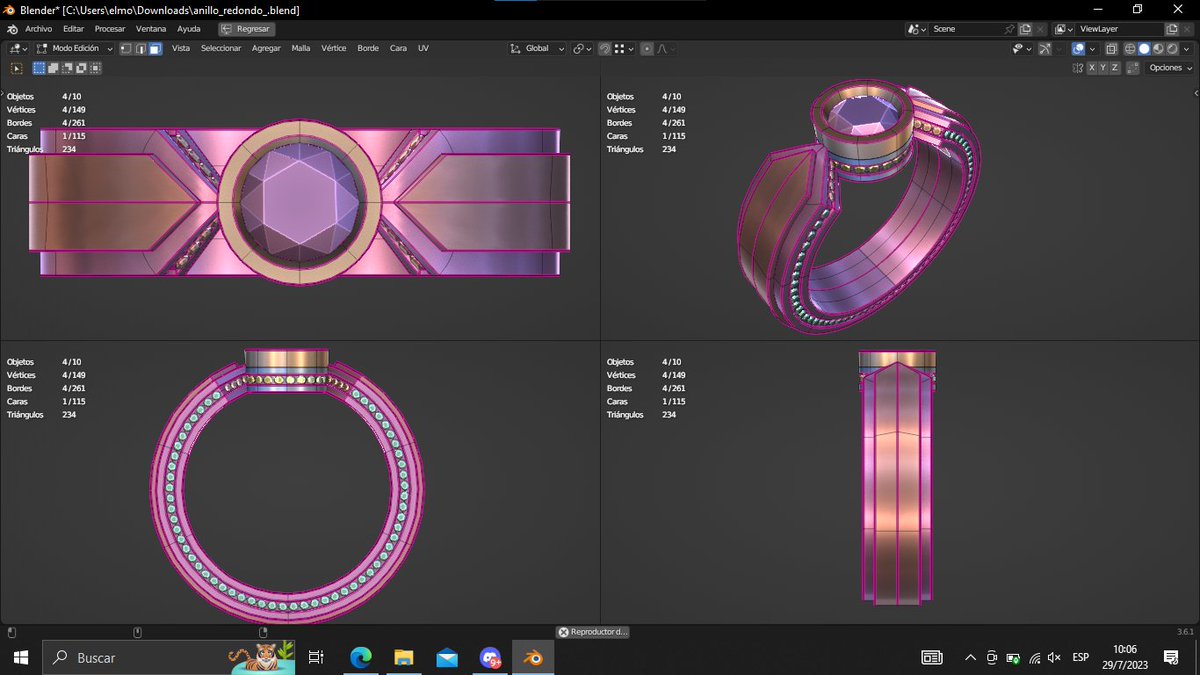Image resolution: width=1200 pixels, height=675 pixels.
Task: Open the Windows notification center
Action: click(1171, 657)
